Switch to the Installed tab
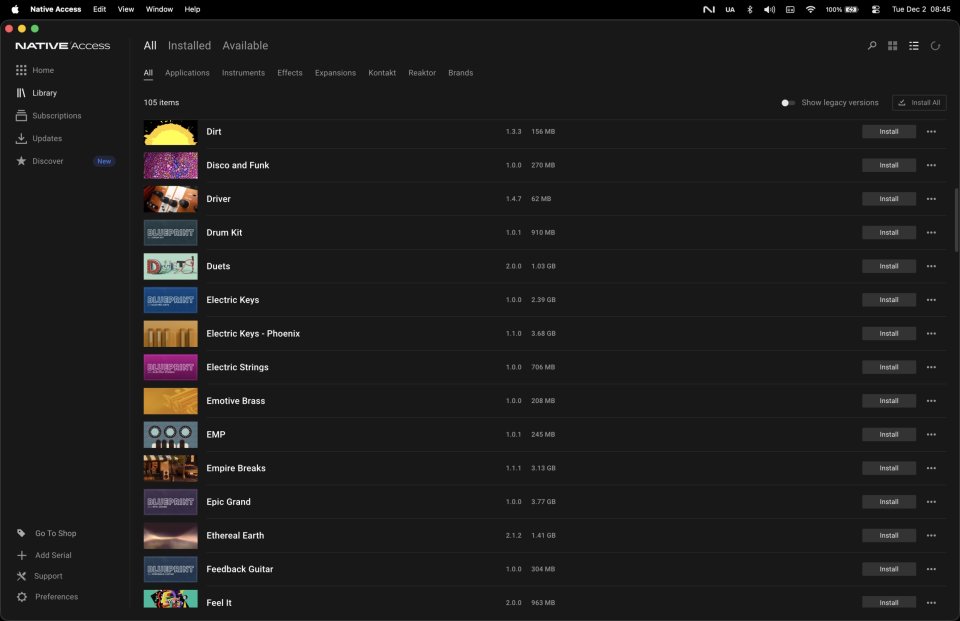Screen dimensions: 960x621 pyautogui.click(x=189, y=45)
